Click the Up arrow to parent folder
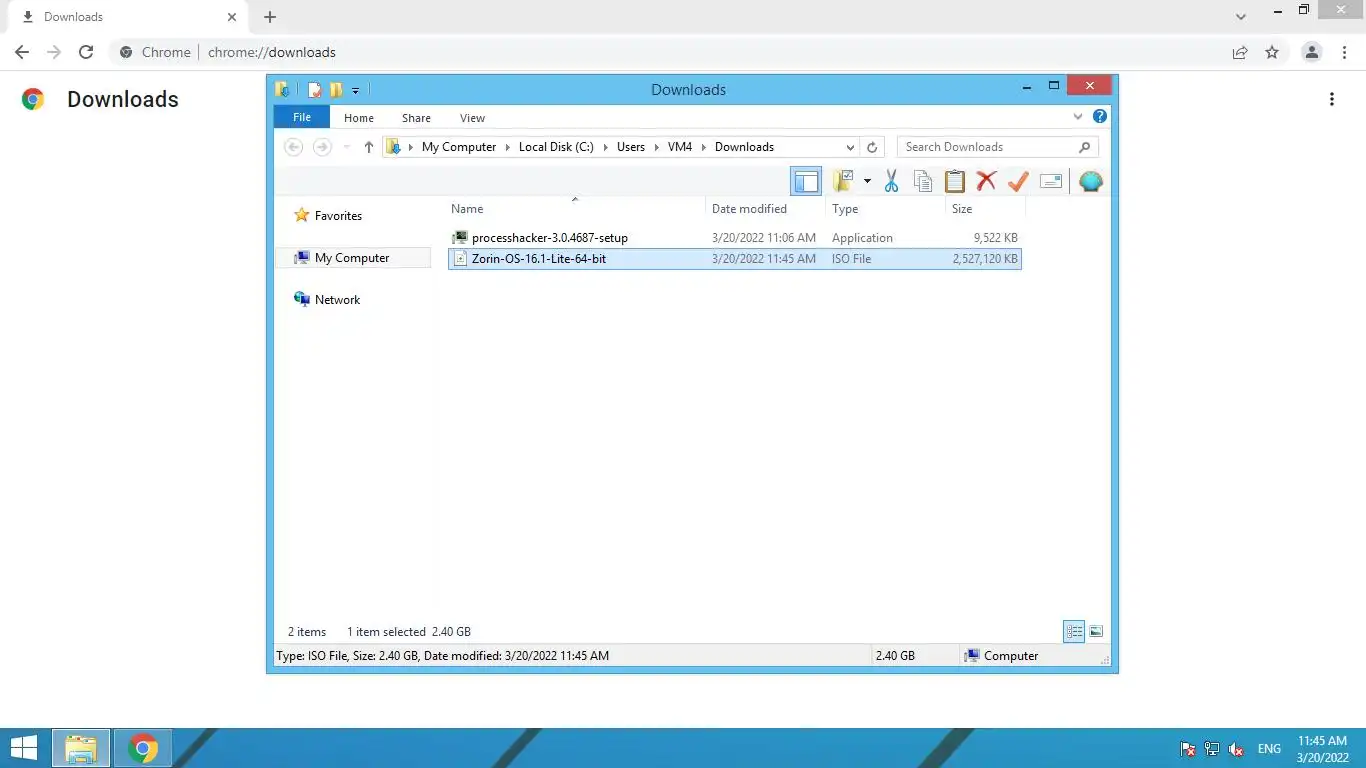This screenshot has width=1366, height=768. [x=368, y=147]
